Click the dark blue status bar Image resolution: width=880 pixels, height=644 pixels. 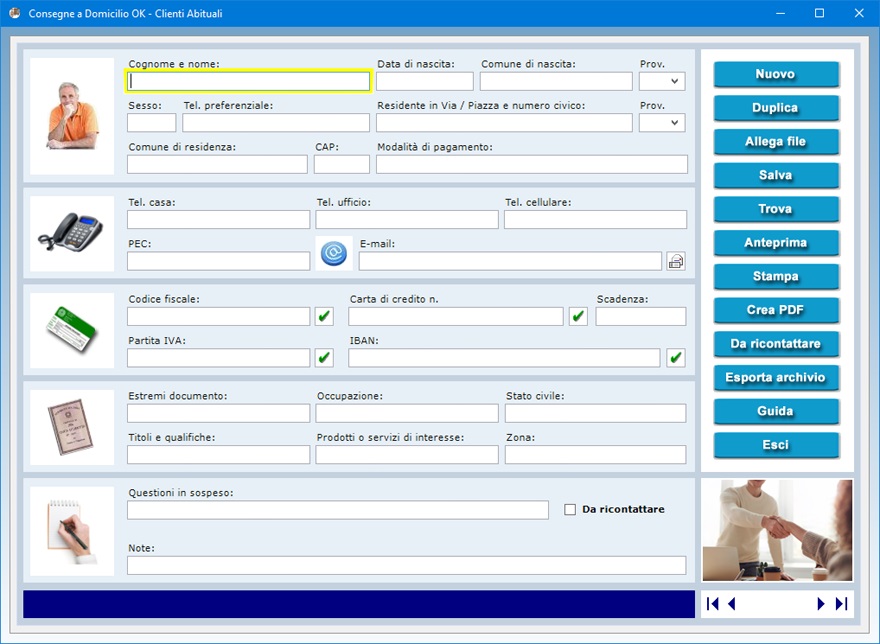click(x=359, y=604)
